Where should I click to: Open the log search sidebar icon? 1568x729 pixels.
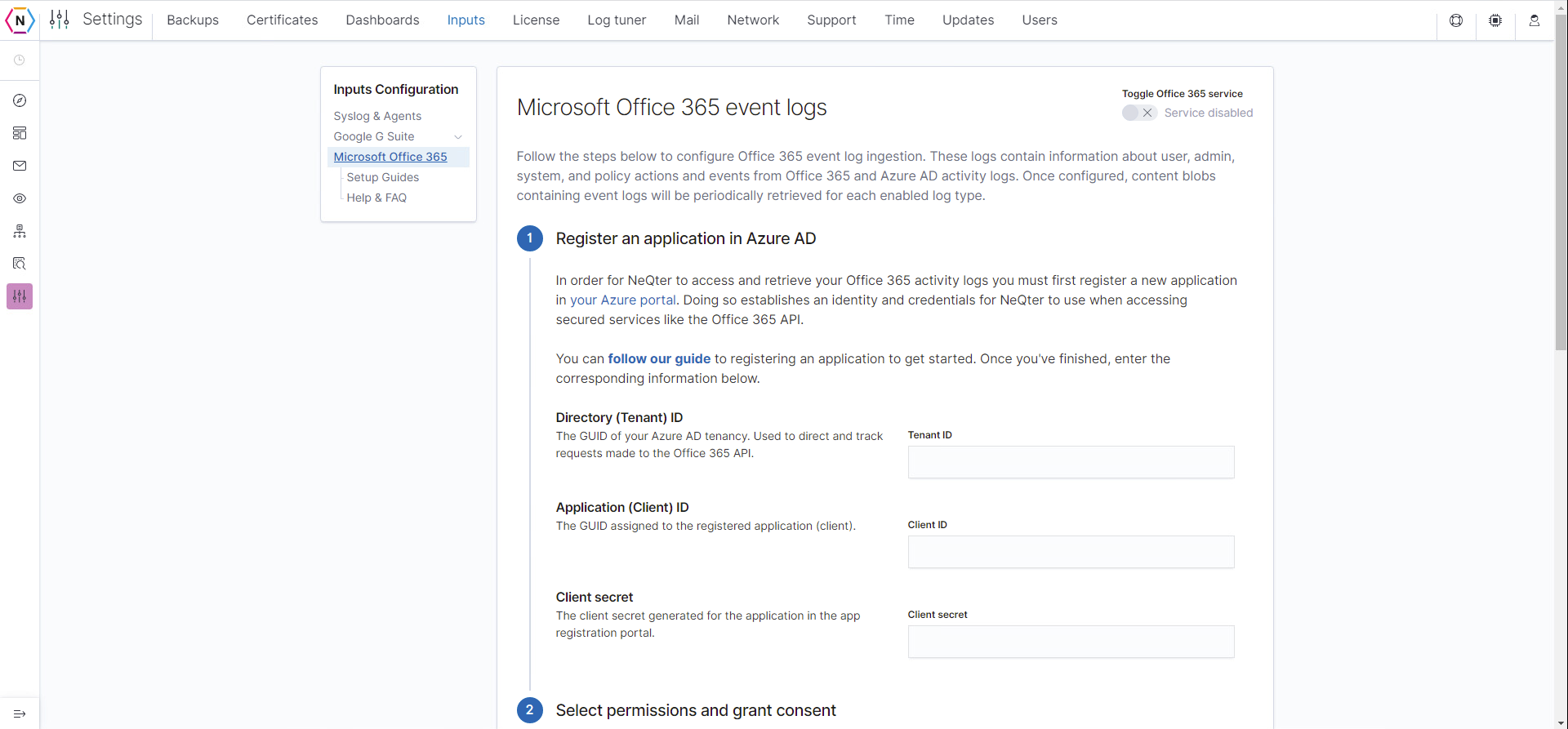pyautogui.click(x=20, y=264)
